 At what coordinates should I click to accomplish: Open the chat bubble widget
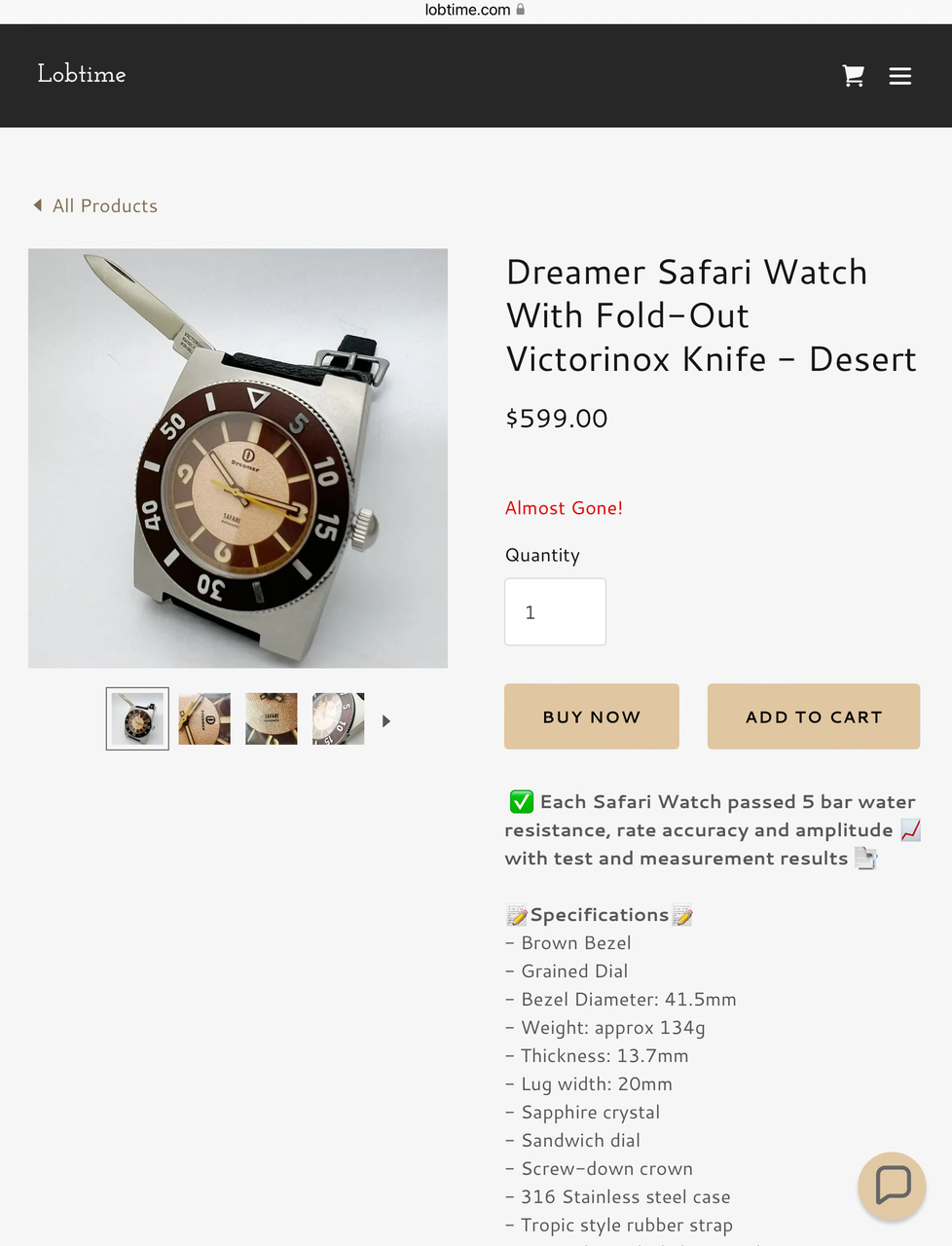click(x=892, y=1186)
